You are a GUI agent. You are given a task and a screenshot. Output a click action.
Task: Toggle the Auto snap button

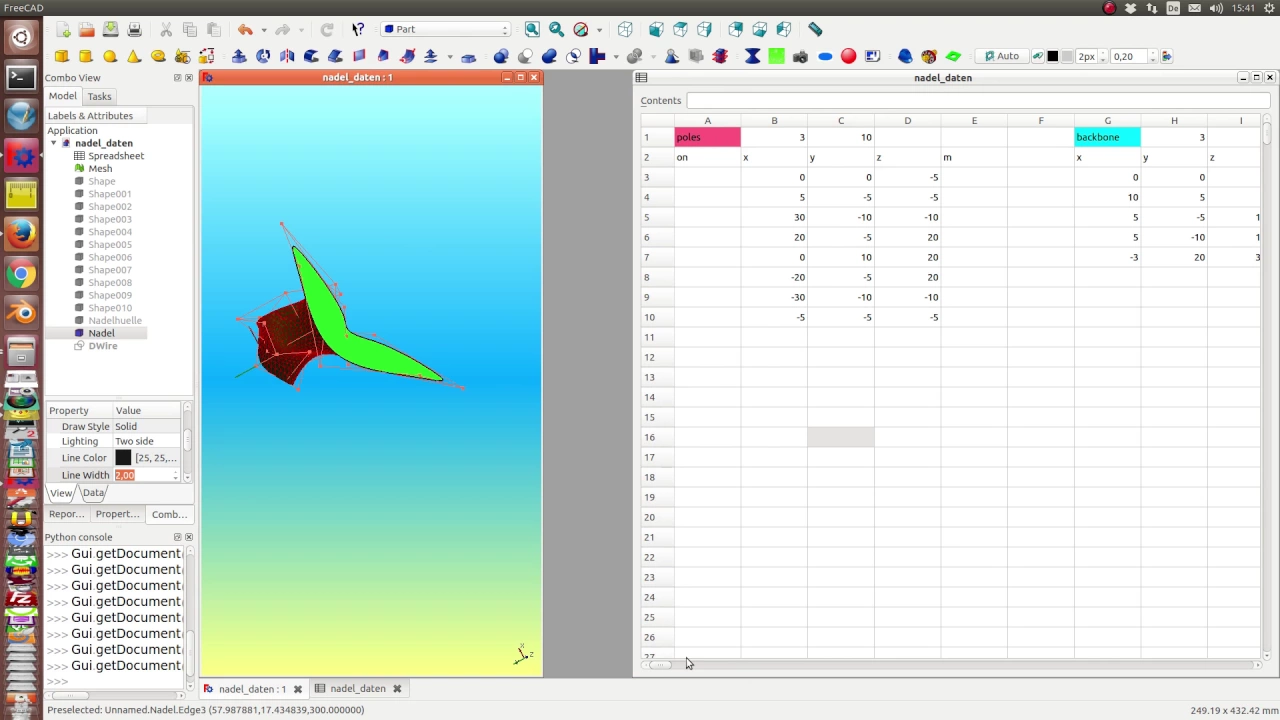[1001, 57]
